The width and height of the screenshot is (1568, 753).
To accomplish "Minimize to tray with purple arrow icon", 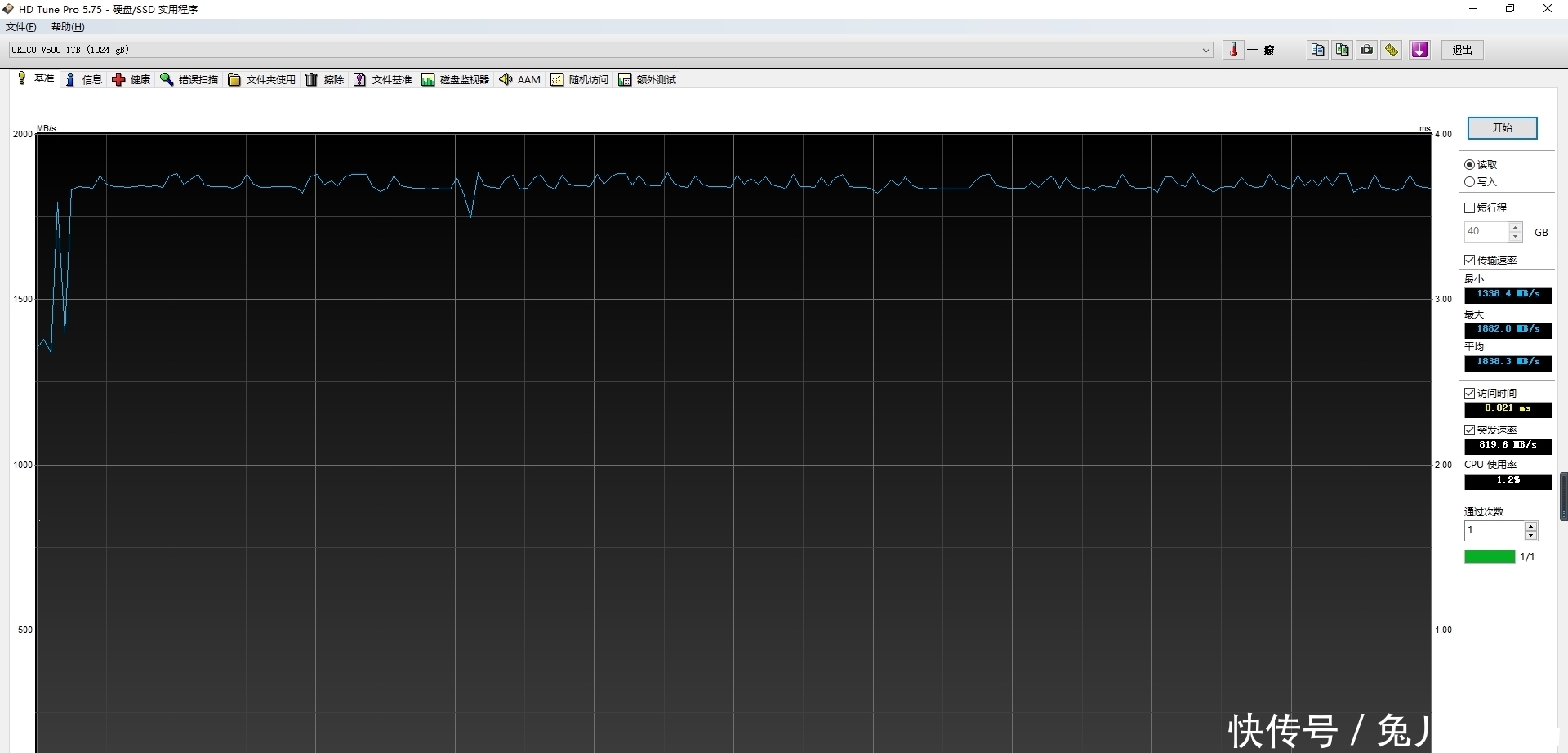I will point(1420,50).
